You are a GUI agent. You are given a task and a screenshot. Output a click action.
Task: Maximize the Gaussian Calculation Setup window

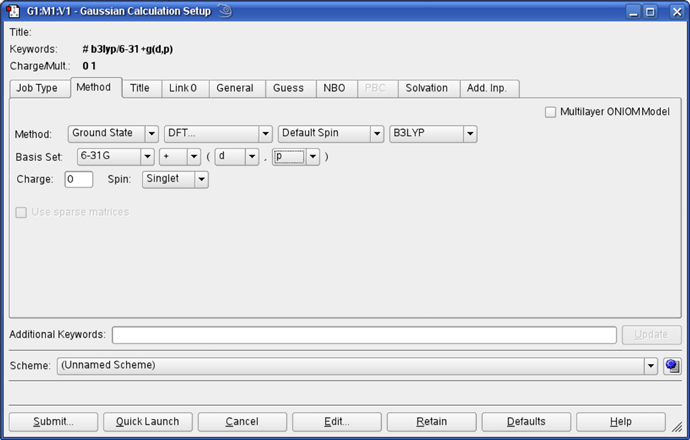pyautogui.click(x=650, y=11)
